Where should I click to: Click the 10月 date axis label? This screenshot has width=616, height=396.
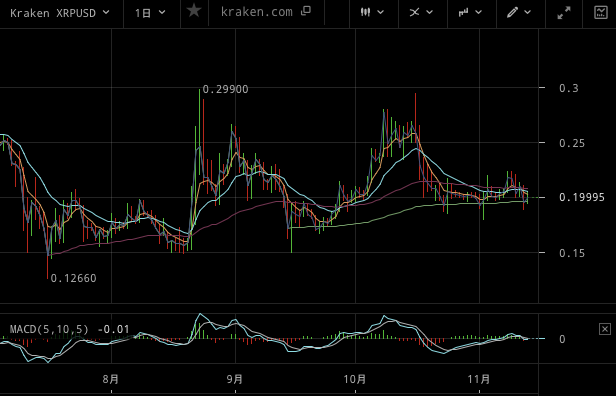[x=355, y=379]
